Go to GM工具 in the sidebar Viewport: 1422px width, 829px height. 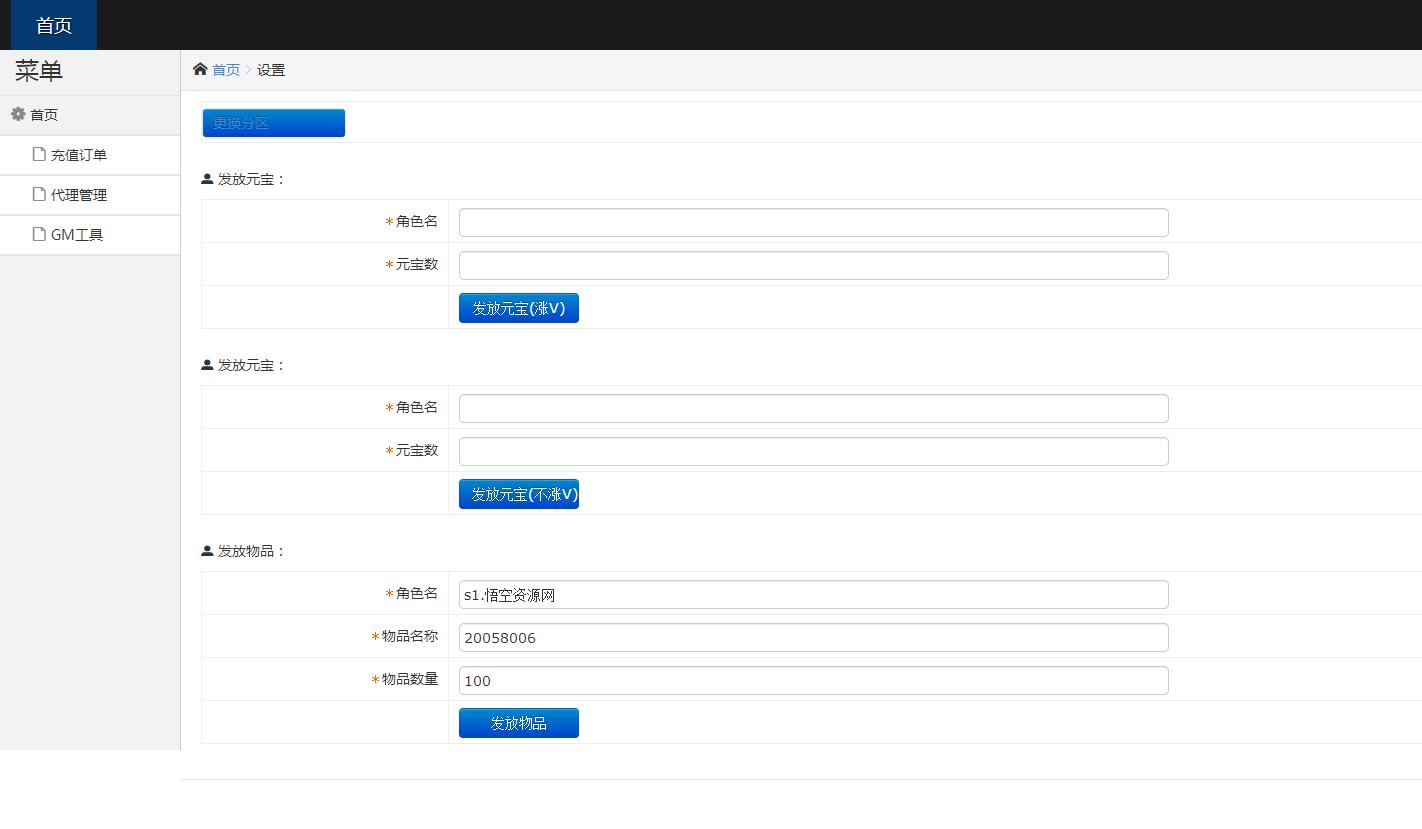(x=77, y=235)
